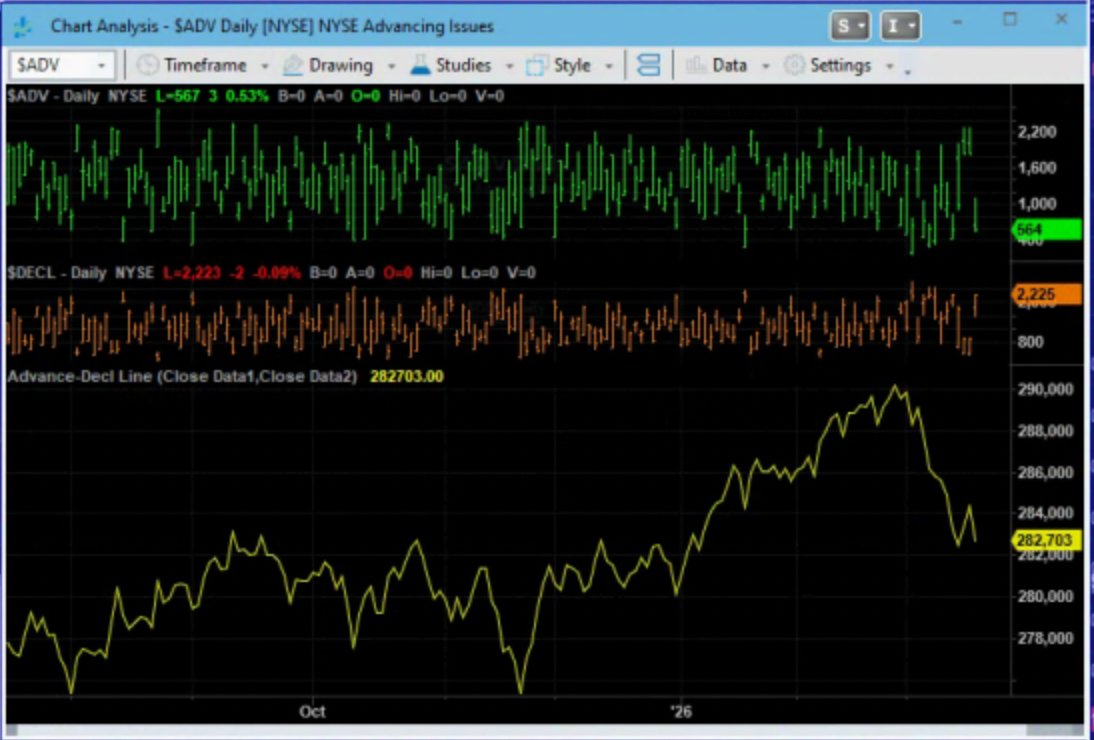Click the Settings gear icon
This screenshot has width=1094, height=740.
point(794,66)
